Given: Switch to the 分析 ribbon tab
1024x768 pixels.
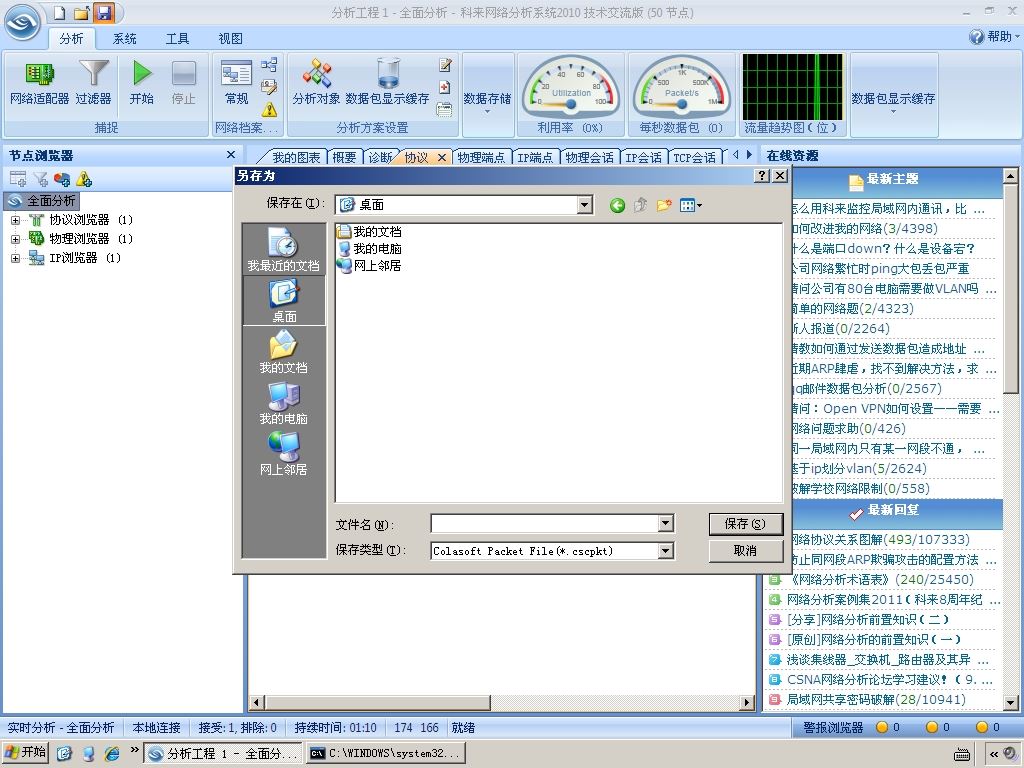Looking at the screenshot, I should pos(71,39).
